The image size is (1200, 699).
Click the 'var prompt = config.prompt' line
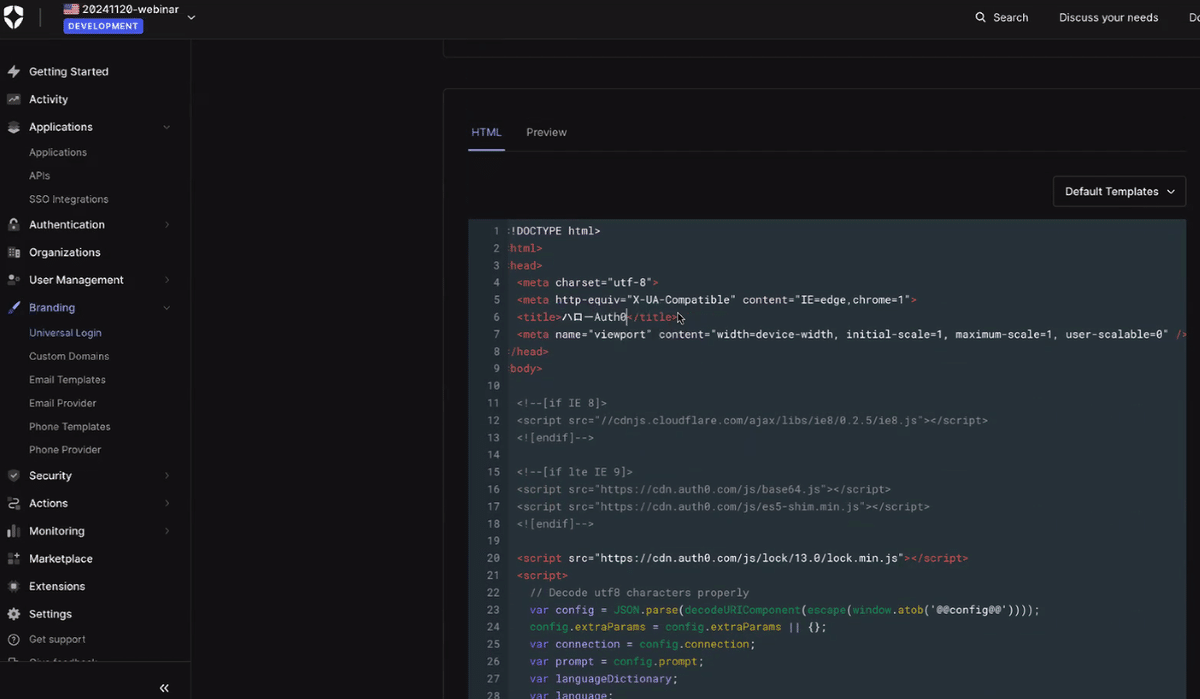click(x=617, y=662)
